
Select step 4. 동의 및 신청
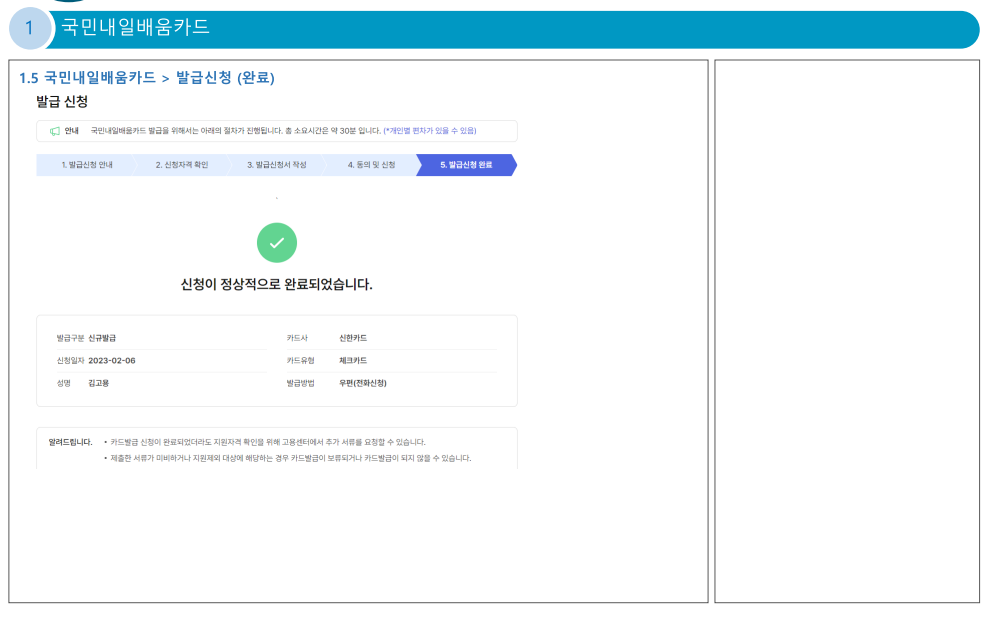371,165
